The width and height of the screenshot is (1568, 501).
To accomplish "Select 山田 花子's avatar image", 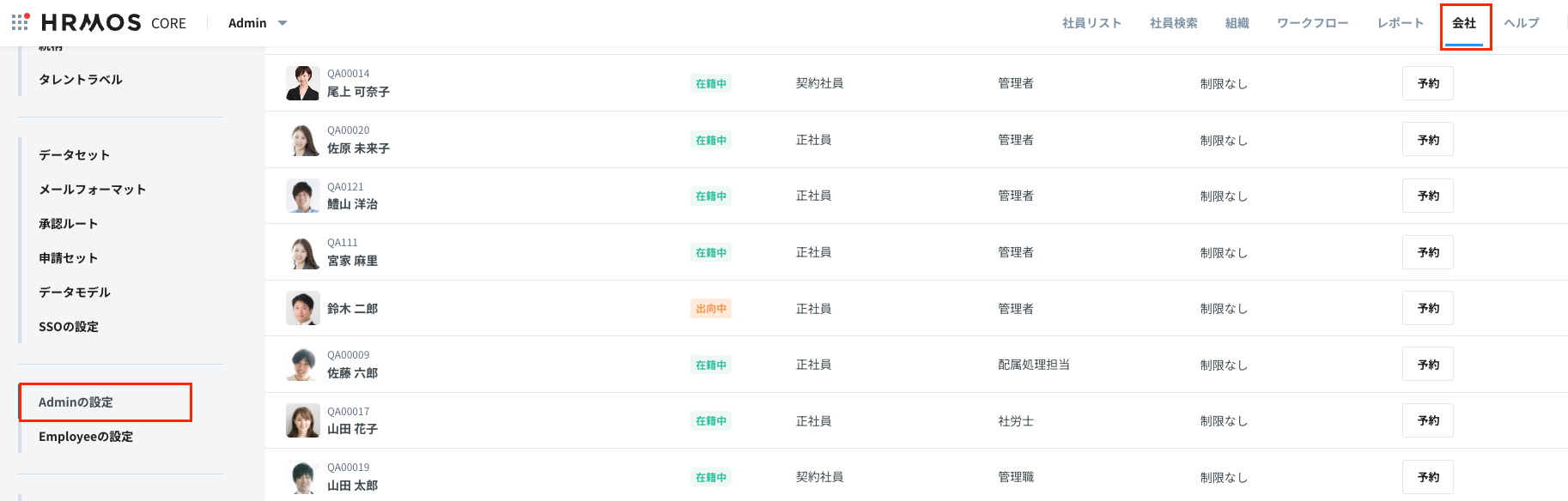I will [302, 420].
